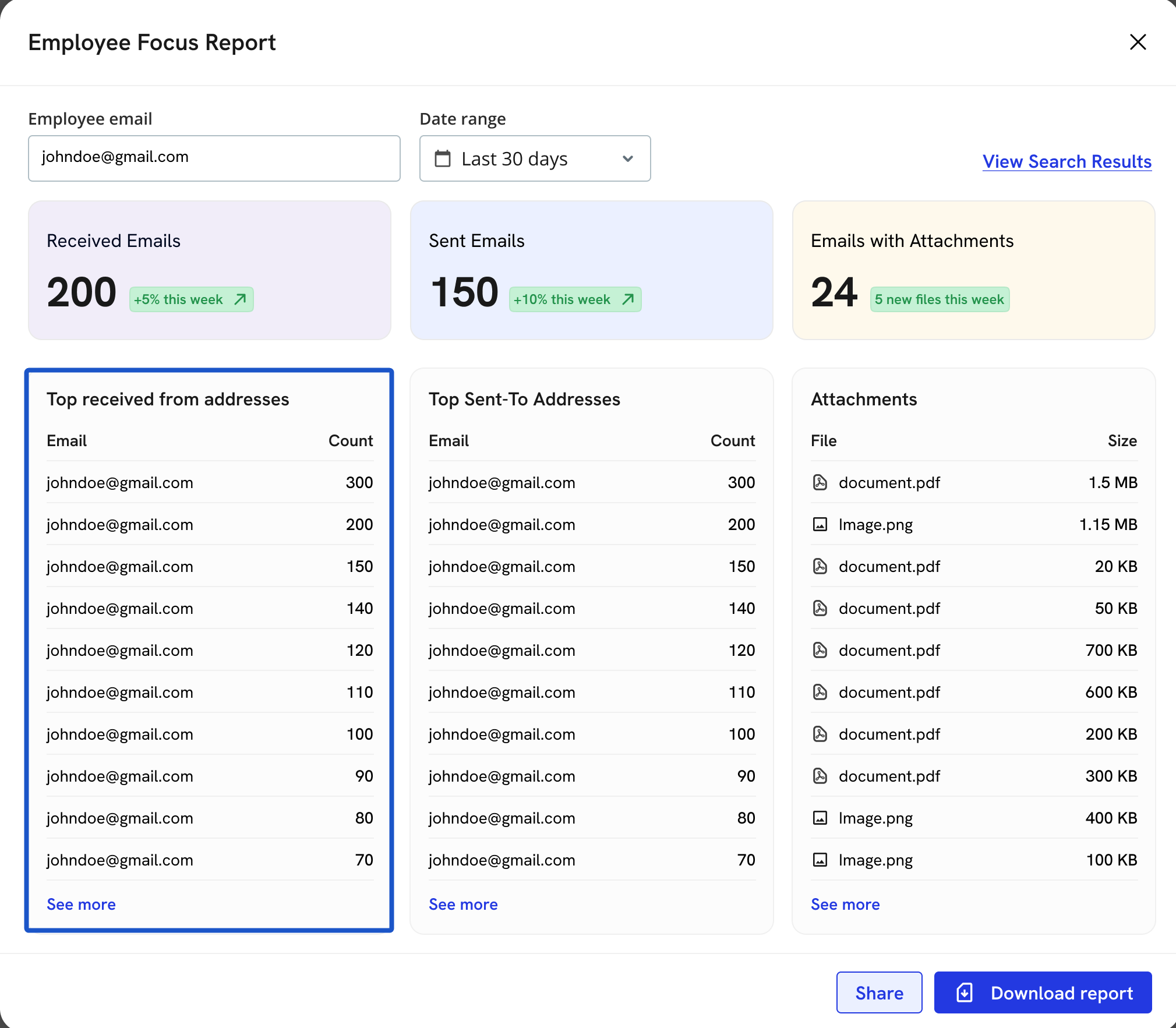Viewport: 1176px width, 1028px height.
Task: See more in the Attachments list
Action: point(845,904)
